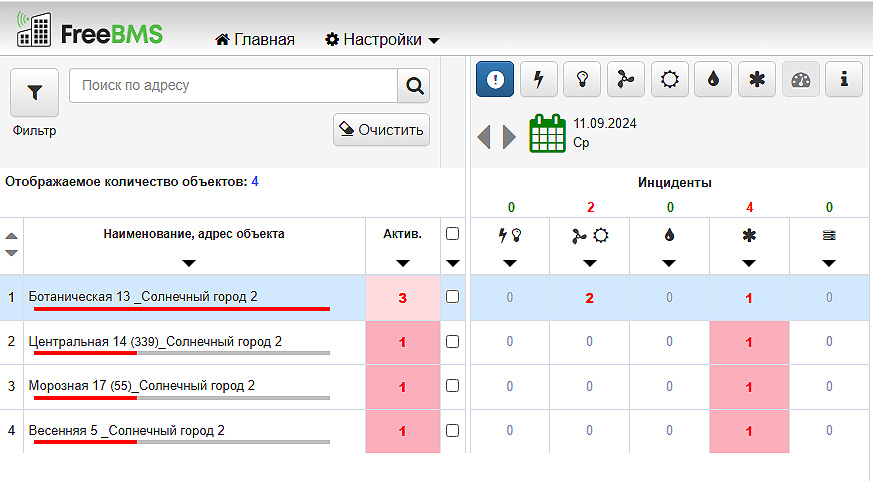Select the info tab

pos(844,79)
